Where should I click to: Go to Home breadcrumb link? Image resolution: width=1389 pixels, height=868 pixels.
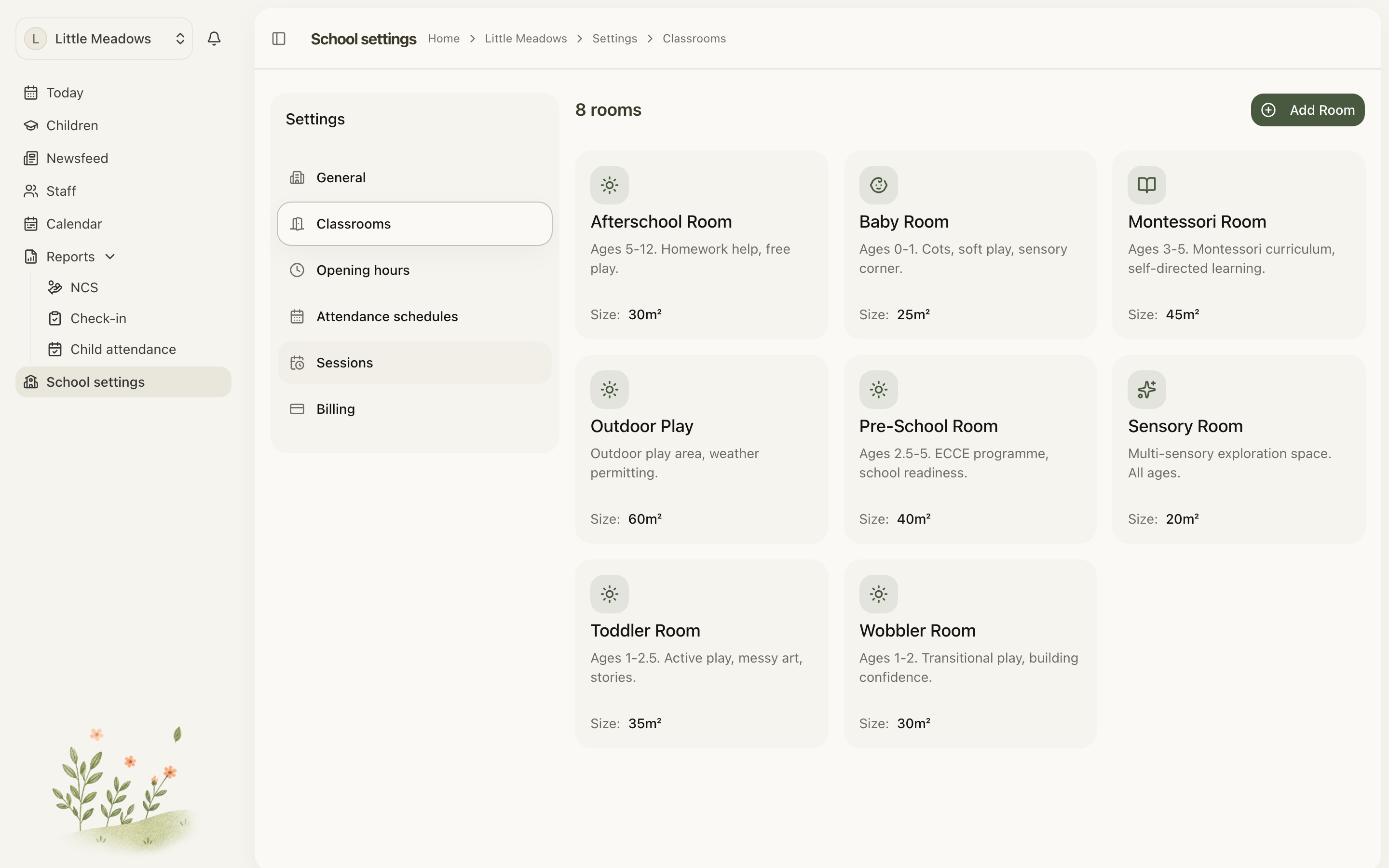tap(444, 39)
